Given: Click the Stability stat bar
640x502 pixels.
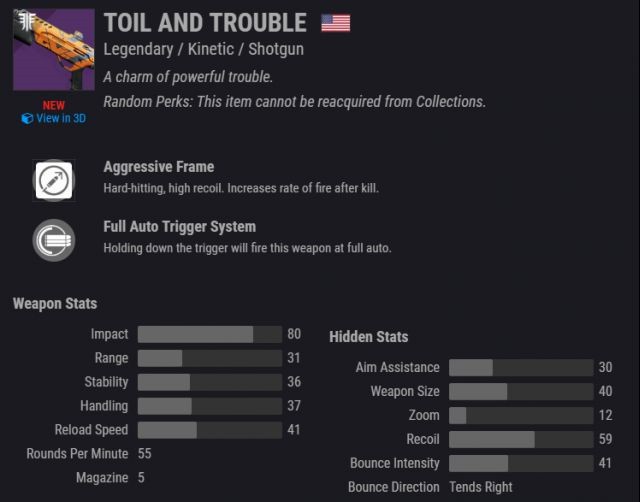Looking at the screenshot, I should [210, 382].
